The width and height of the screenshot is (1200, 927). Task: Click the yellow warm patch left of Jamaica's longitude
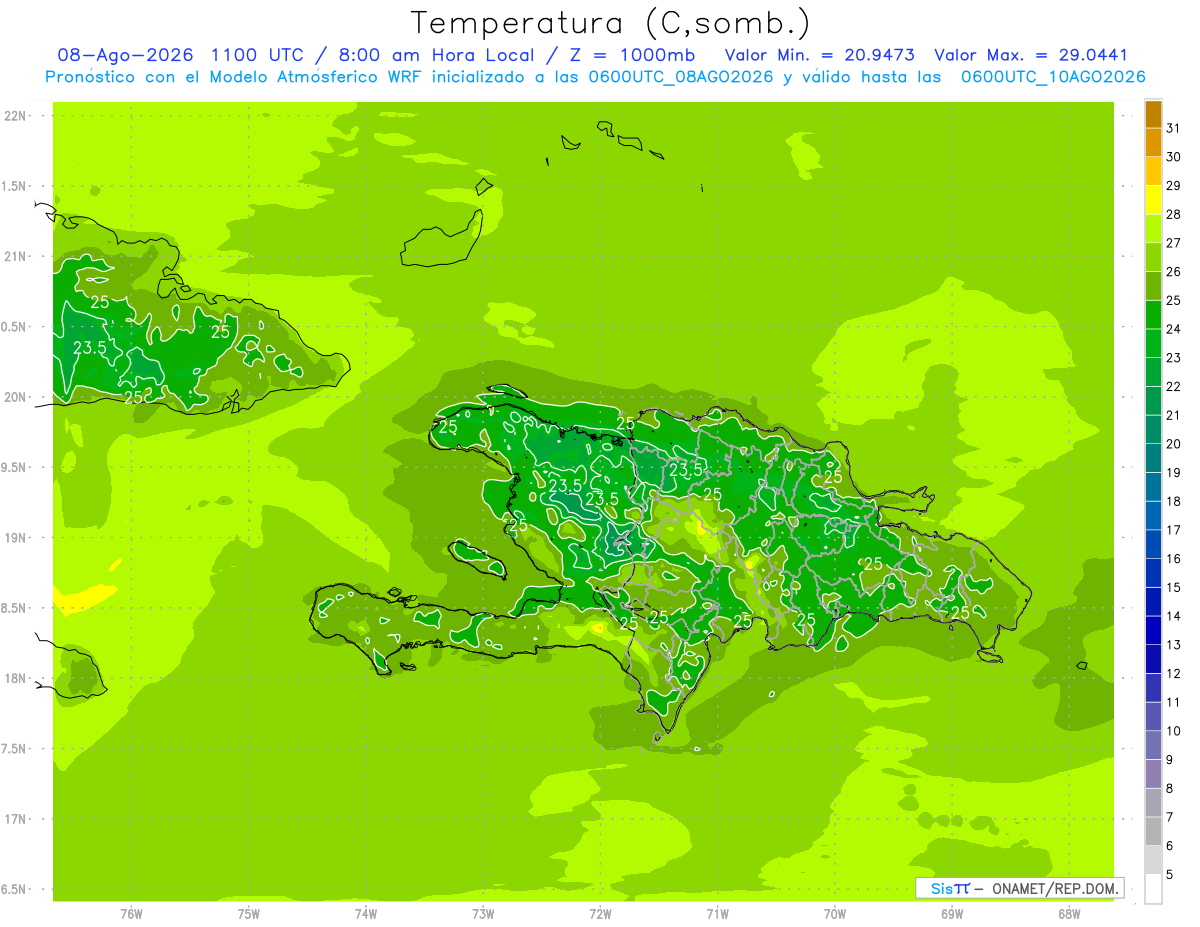85,598
